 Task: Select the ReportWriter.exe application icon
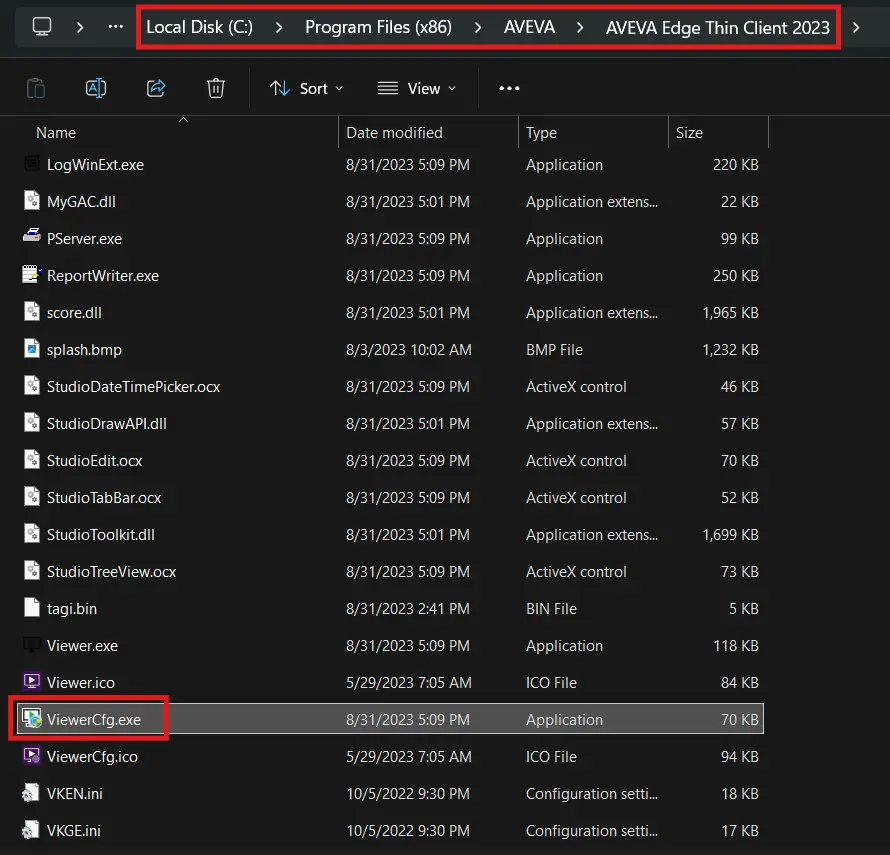30,275
